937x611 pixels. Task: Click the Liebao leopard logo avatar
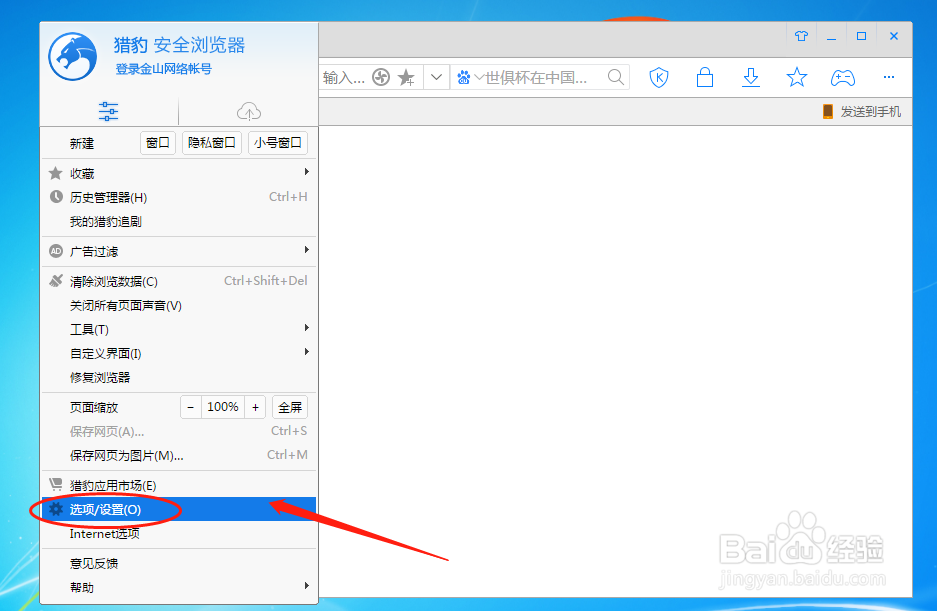(73, 57)
